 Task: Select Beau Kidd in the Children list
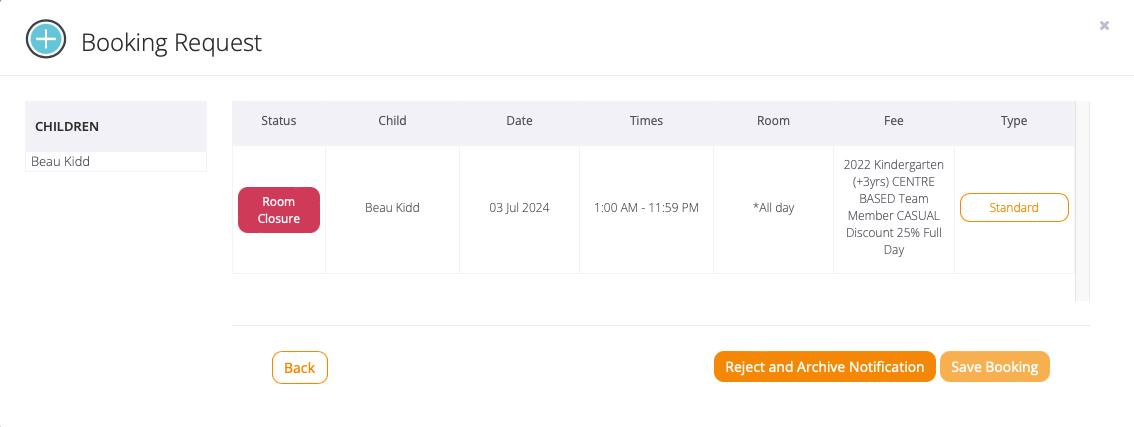(x=61, y=161)
